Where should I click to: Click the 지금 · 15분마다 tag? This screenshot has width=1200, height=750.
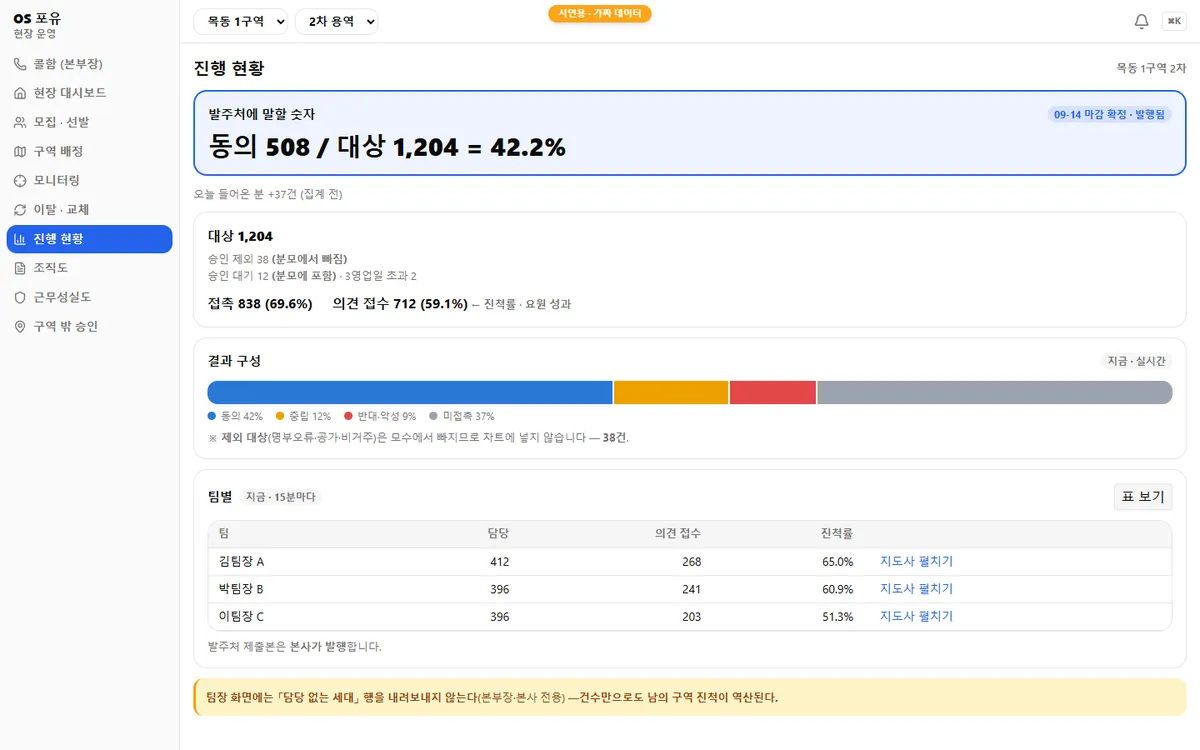[280, 497]
